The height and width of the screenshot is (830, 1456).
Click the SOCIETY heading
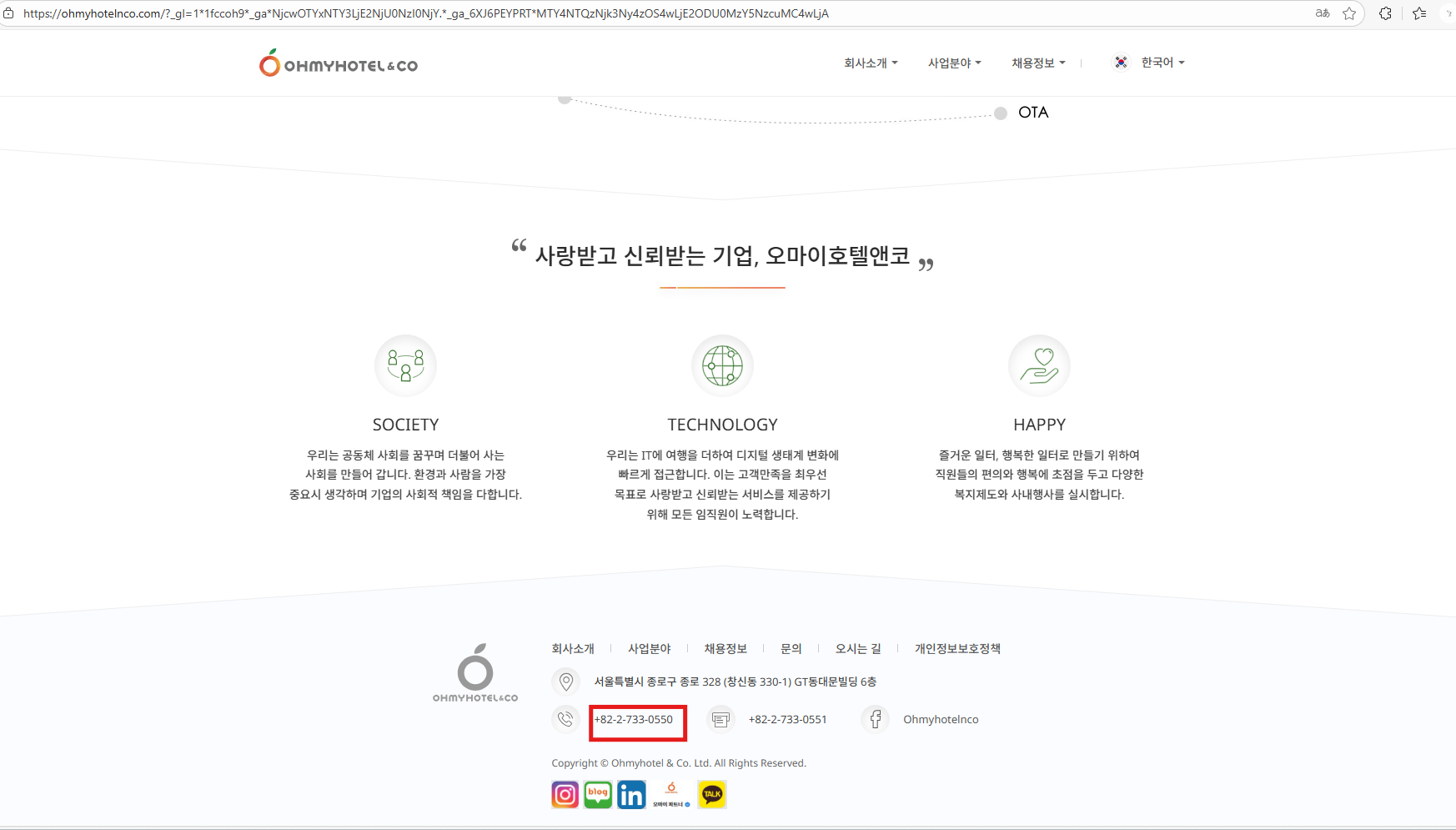(x=405, y=425)
